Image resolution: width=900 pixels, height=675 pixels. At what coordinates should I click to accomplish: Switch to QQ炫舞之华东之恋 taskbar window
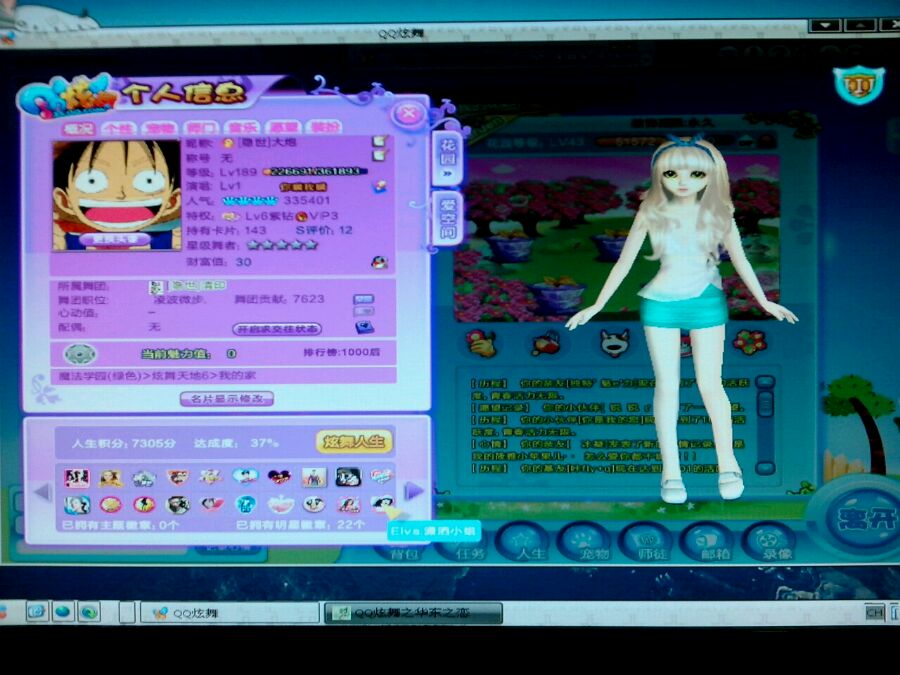(x=413, y=613)
